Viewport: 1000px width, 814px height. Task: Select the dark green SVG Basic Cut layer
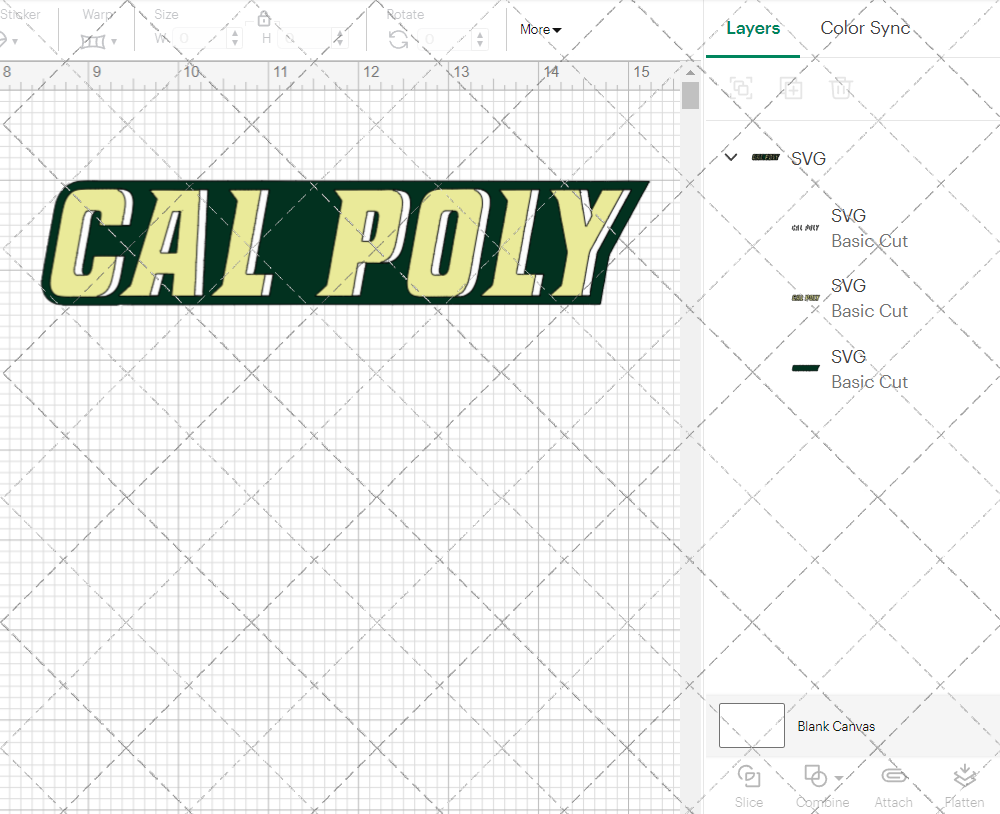click(x=869, y=368)
